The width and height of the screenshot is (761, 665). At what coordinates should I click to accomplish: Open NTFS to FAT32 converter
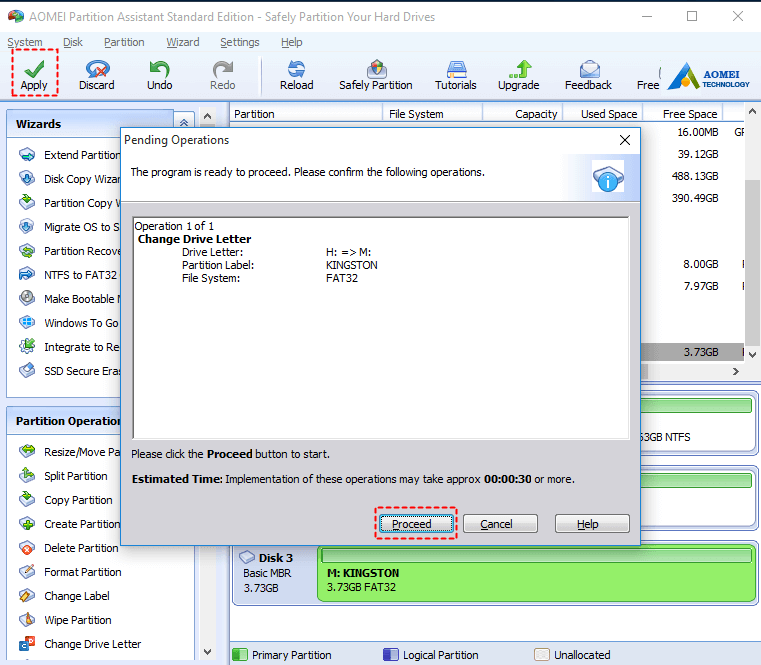[x=69, y=275]
